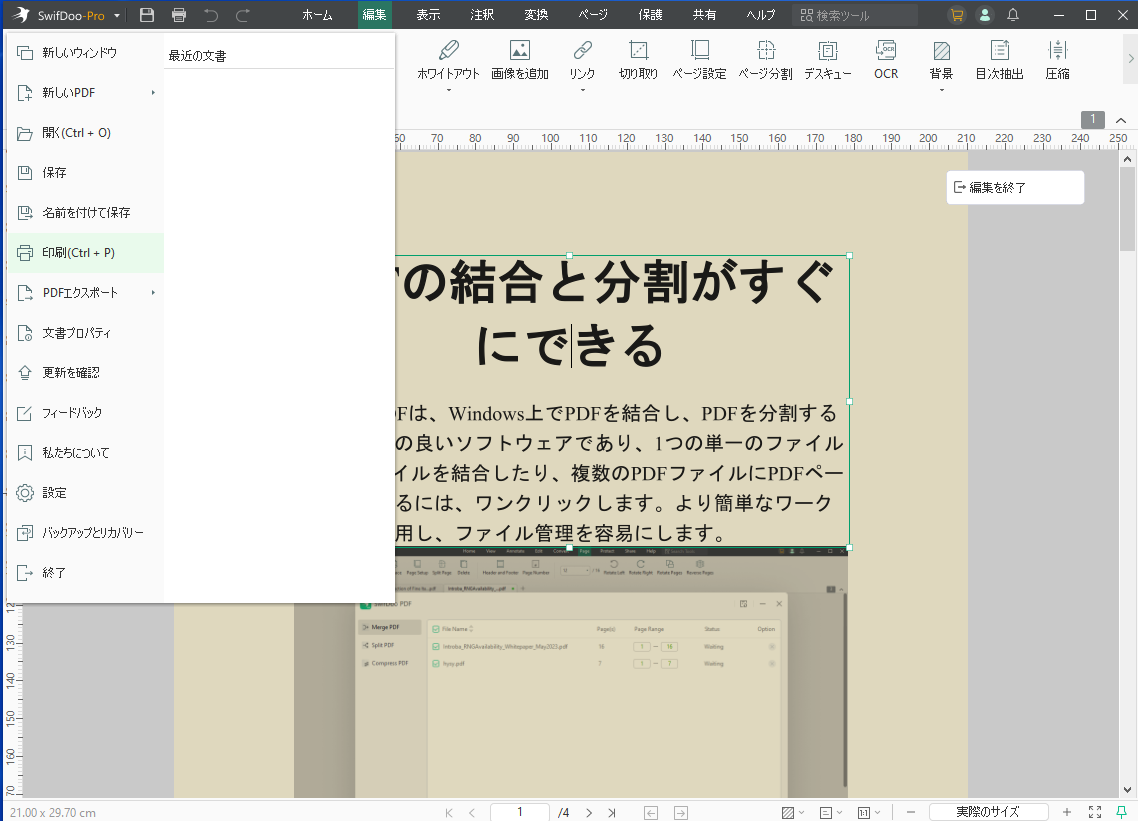Screen dimensions: 1138x821
Task: Switch to the 表示 ribbon tab
Action: (428, 15)
